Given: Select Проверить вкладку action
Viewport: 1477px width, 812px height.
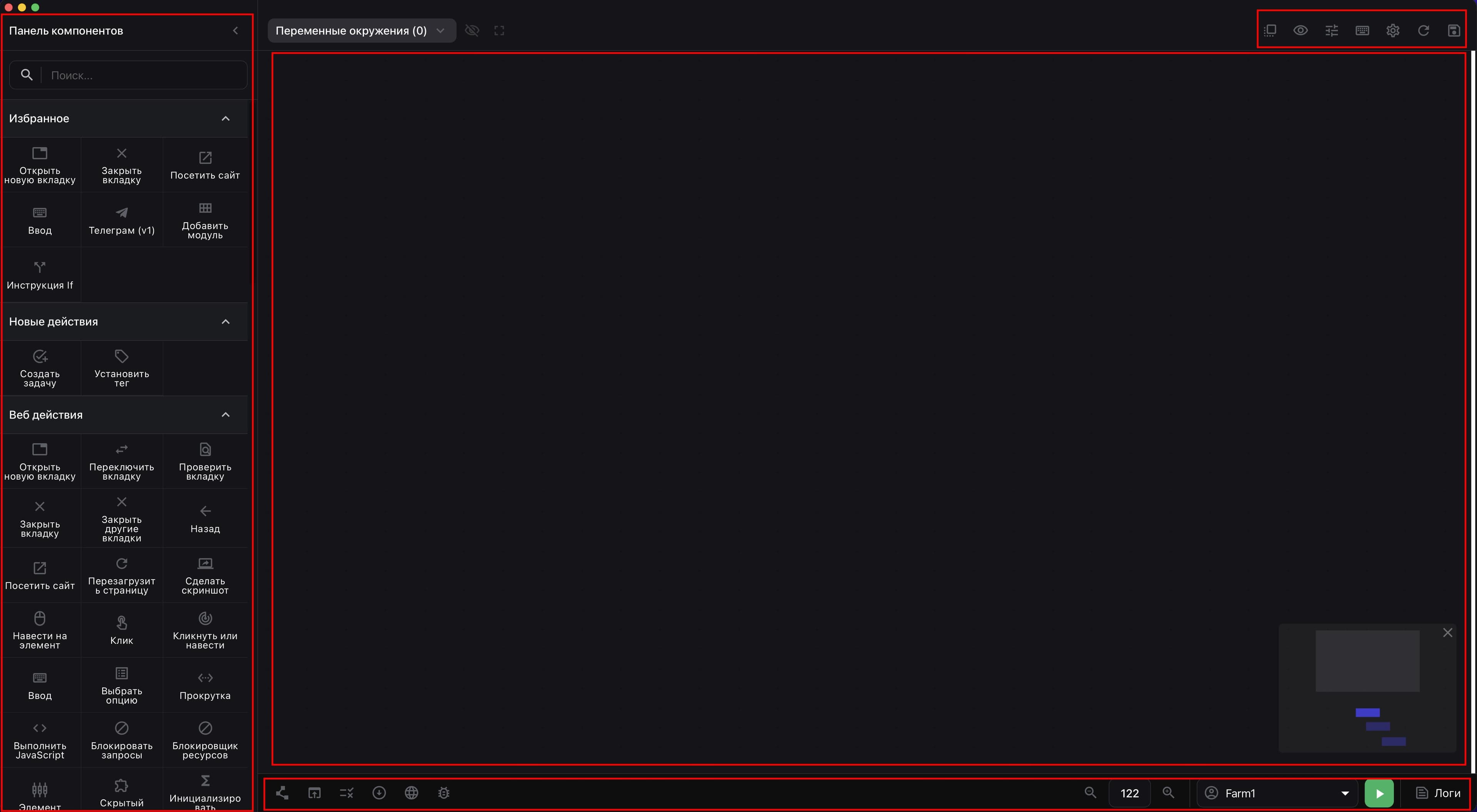Looking at the screenshot, I should pyautogui.click(x=205, y=462).
